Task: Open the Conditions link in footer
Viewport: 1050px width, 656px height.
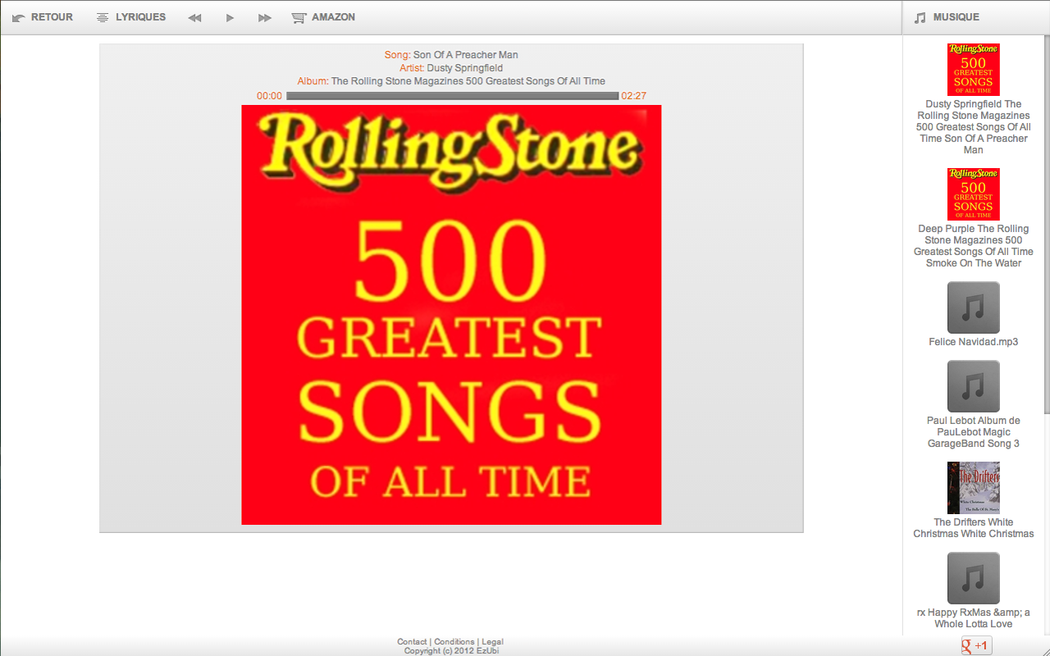Action: (454, 642)
